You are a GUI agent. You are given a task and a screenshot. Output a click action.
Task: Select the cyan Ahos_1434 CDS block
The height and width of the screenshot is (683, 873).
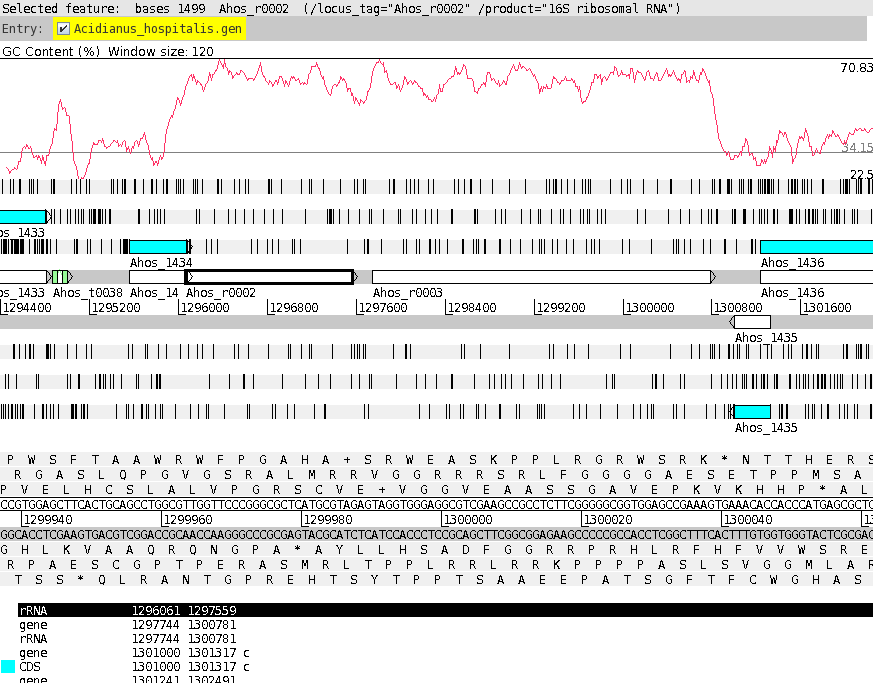pos(158,247)
